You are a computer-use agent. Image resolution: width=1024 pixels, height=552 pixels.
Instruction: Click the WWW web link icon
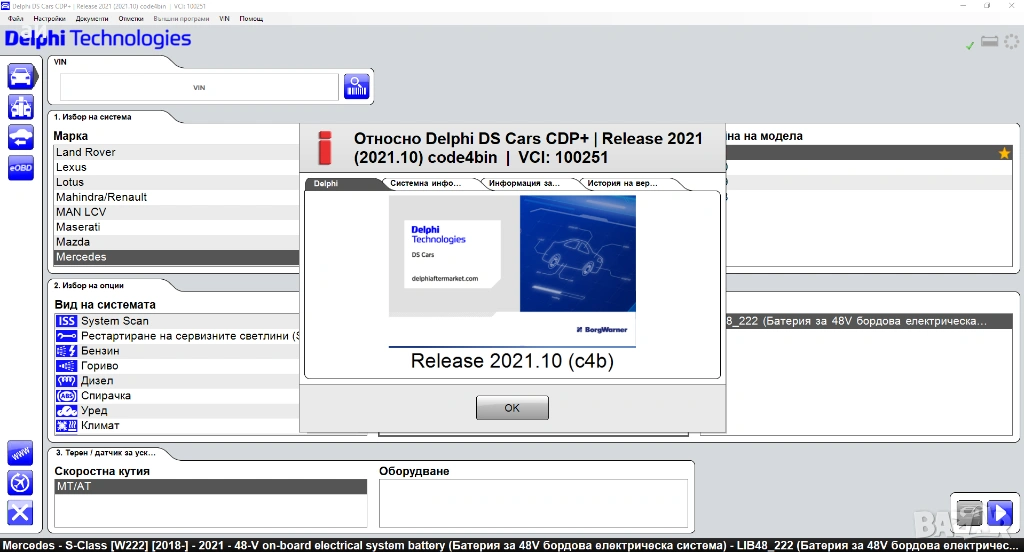(x=20, y=453)
